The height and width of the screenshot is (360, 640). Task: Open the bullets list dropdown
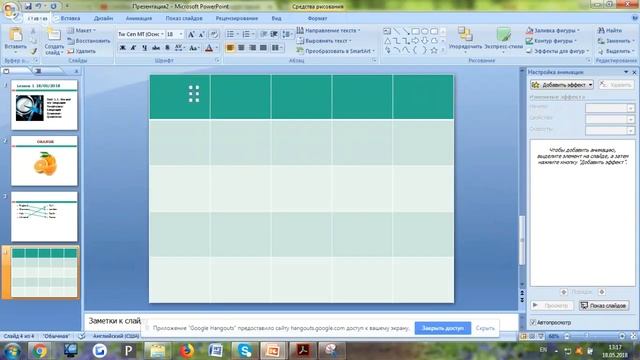[x=238, y=34]
